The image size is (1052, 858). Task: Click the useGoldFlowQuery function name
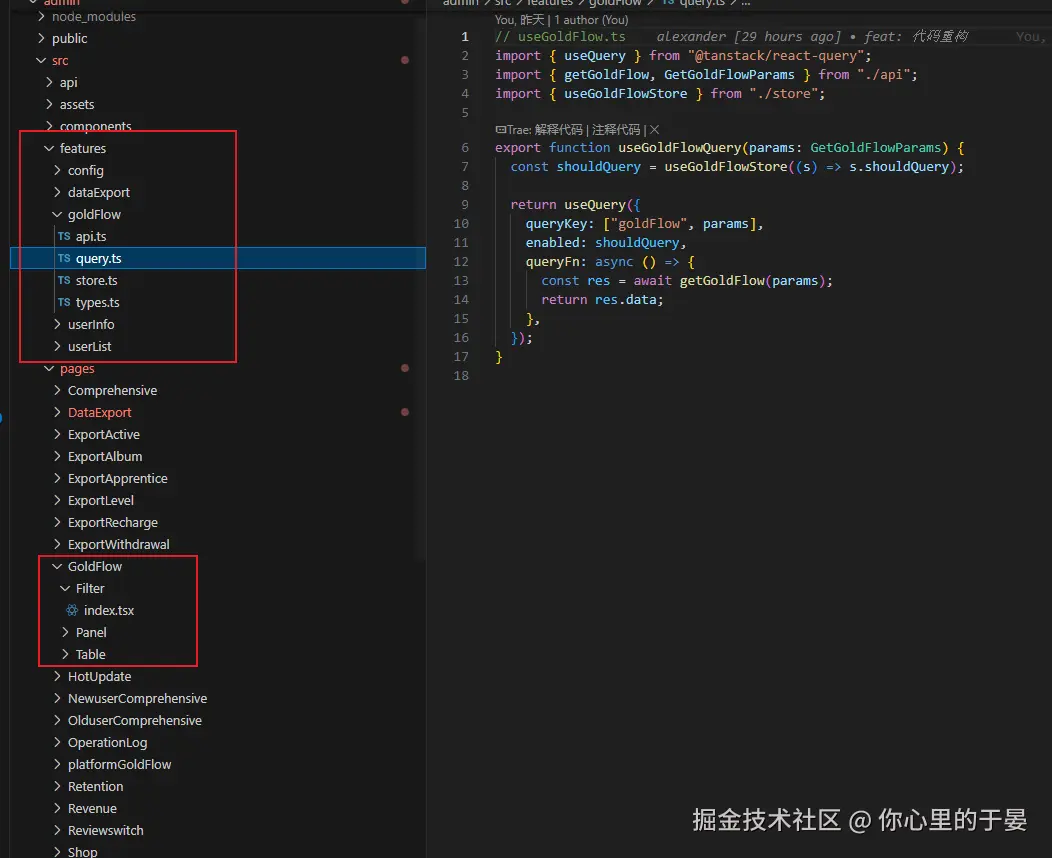pos(679,148)
